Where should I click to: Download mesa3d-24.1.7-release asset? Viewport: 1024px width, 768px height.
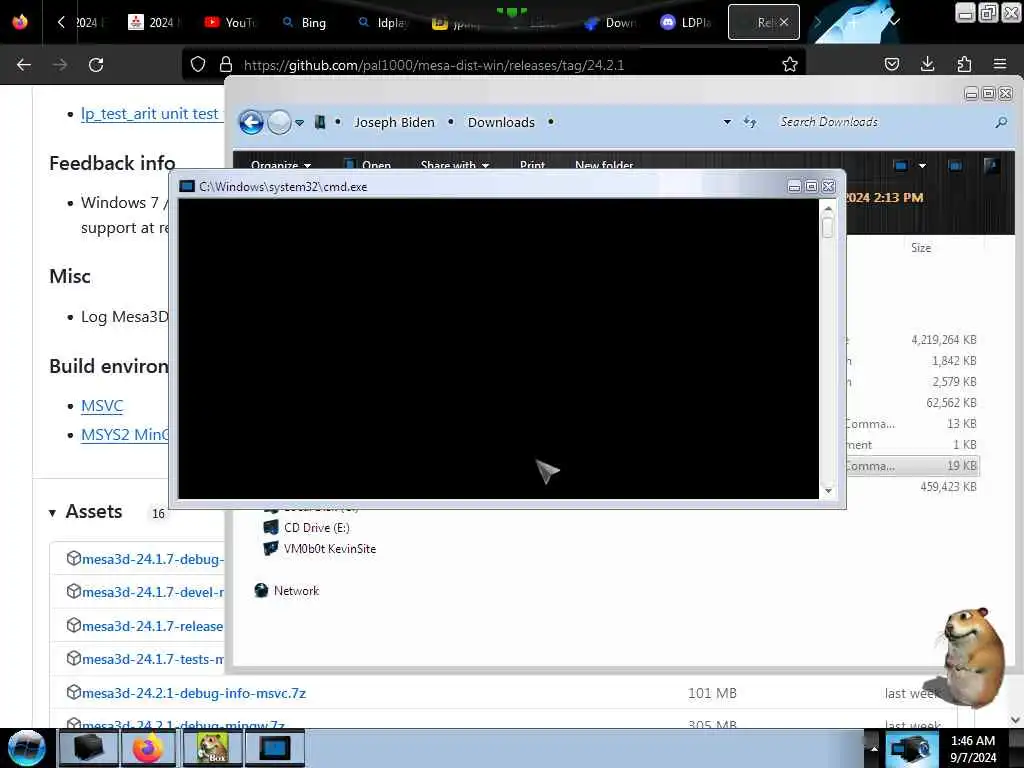coord(153,626)
